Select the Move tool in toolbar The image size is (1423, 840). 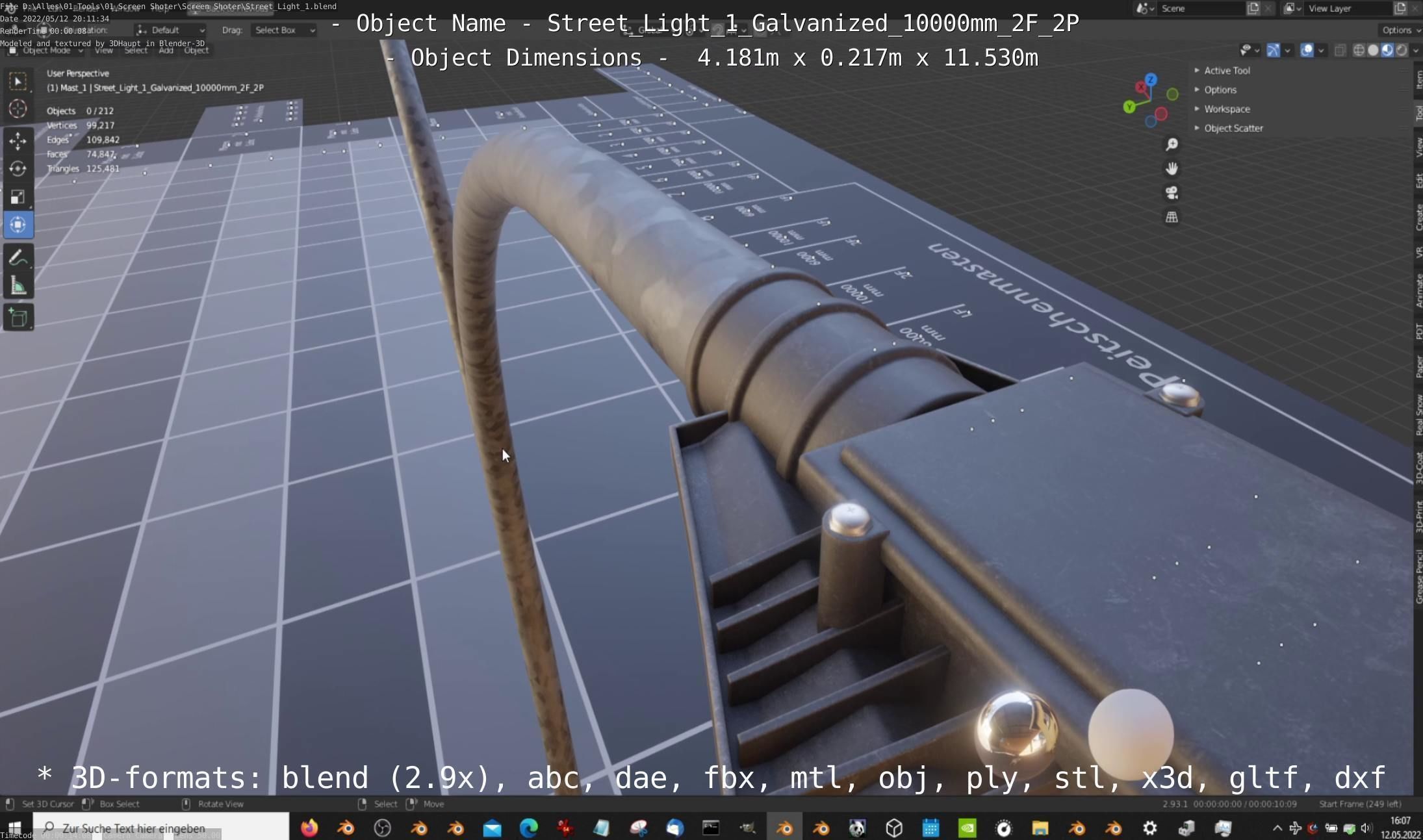tap(18, 140)
